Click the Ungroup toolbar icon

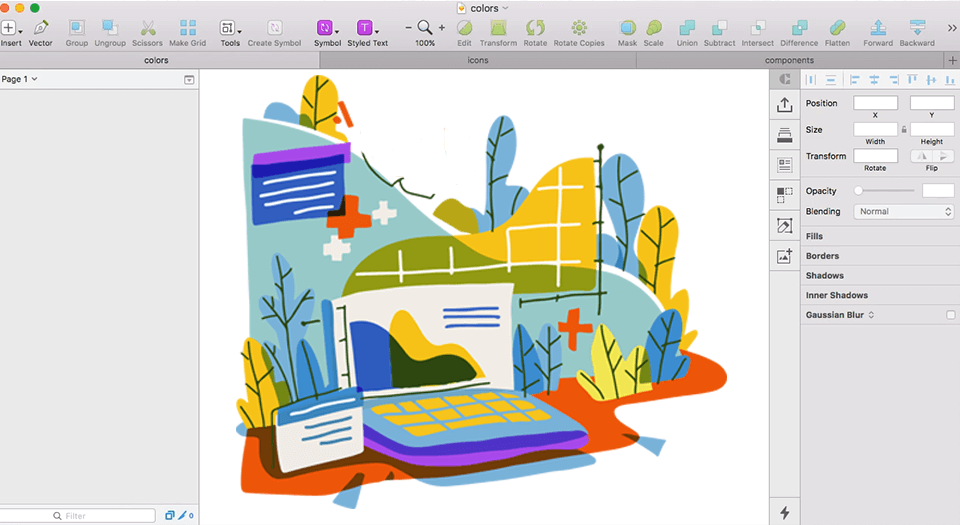110,28
